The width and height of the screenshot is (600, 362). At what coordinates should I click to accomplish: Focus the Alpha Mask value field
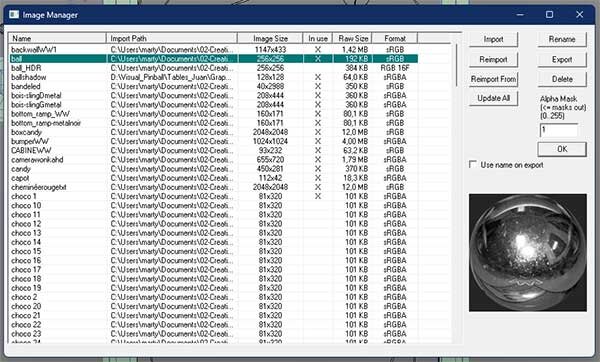[559, 130]
